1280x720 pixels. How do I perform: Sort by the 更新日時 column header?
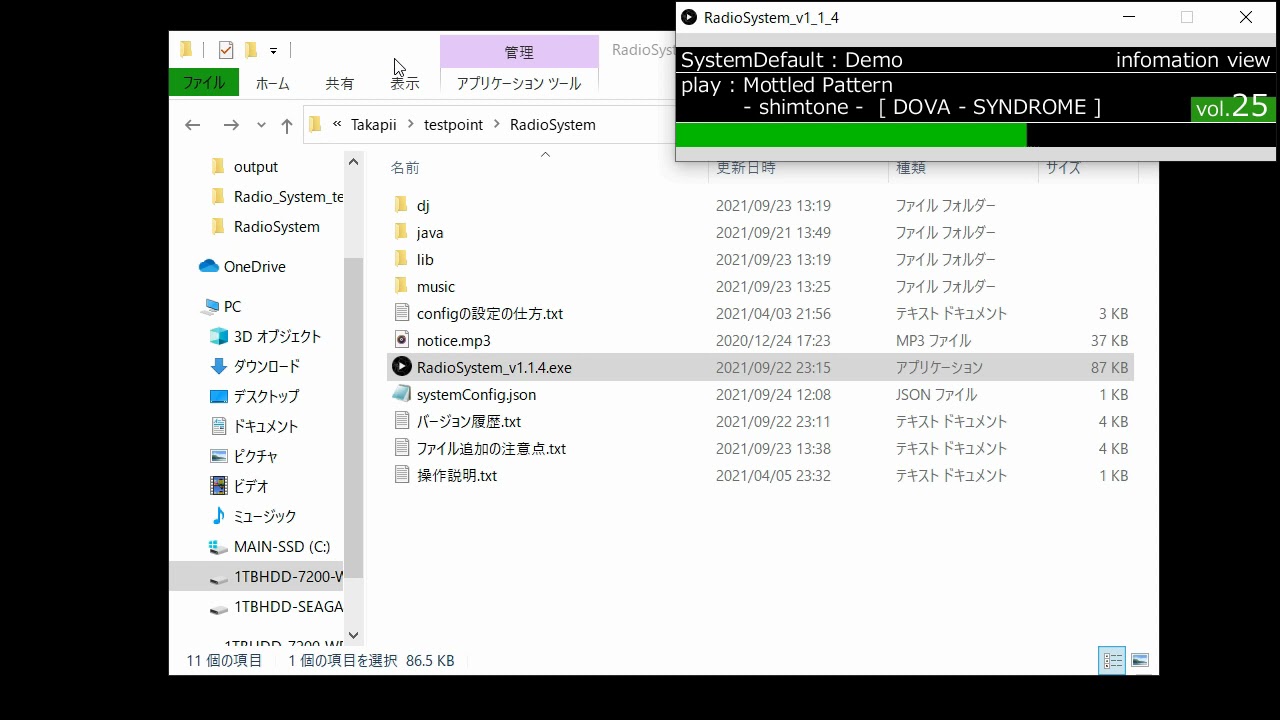(x=746, y=167)
